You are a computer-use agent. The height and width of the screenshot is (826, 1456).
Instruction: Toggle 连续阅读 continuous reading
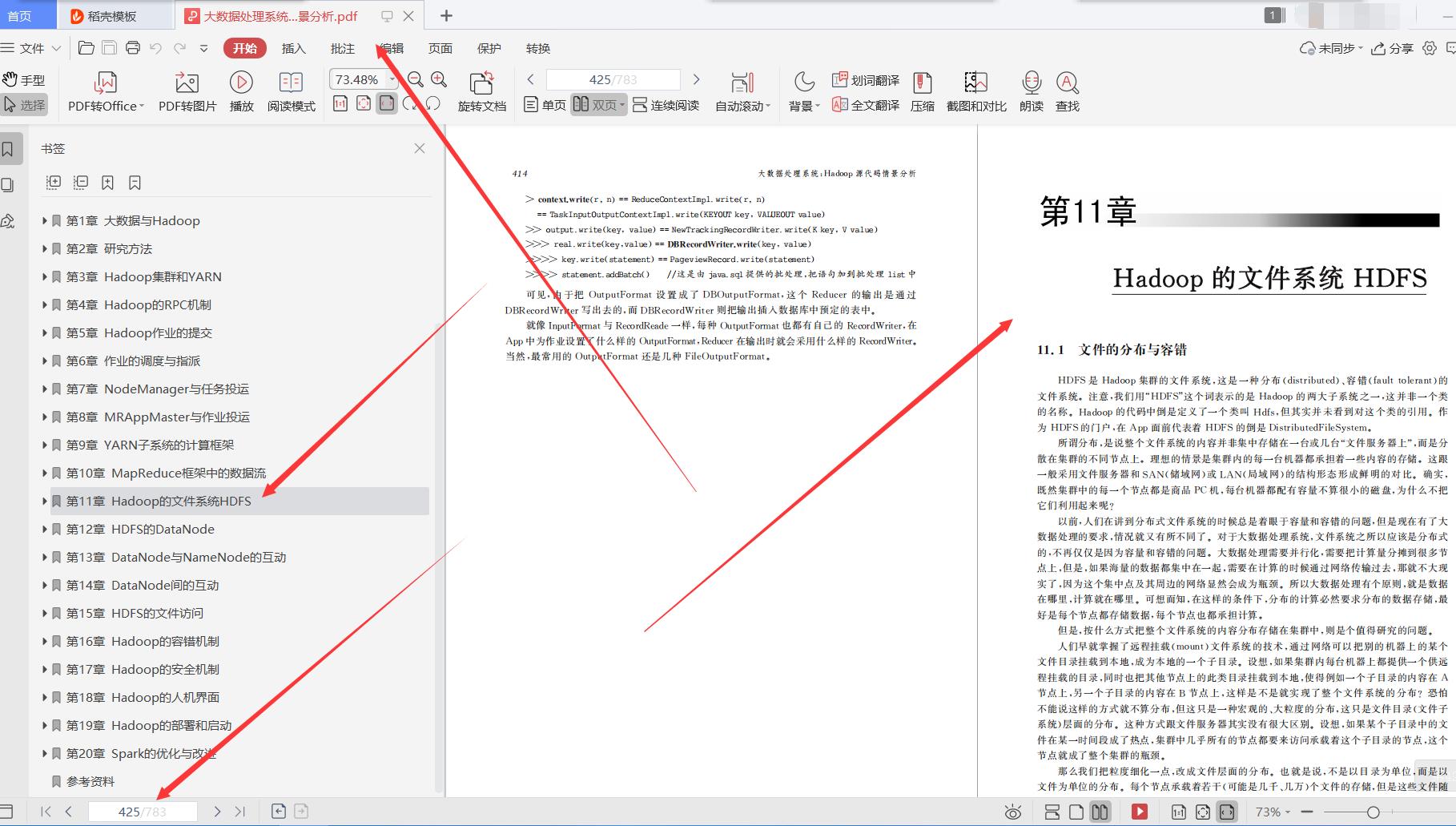point(666,105)
